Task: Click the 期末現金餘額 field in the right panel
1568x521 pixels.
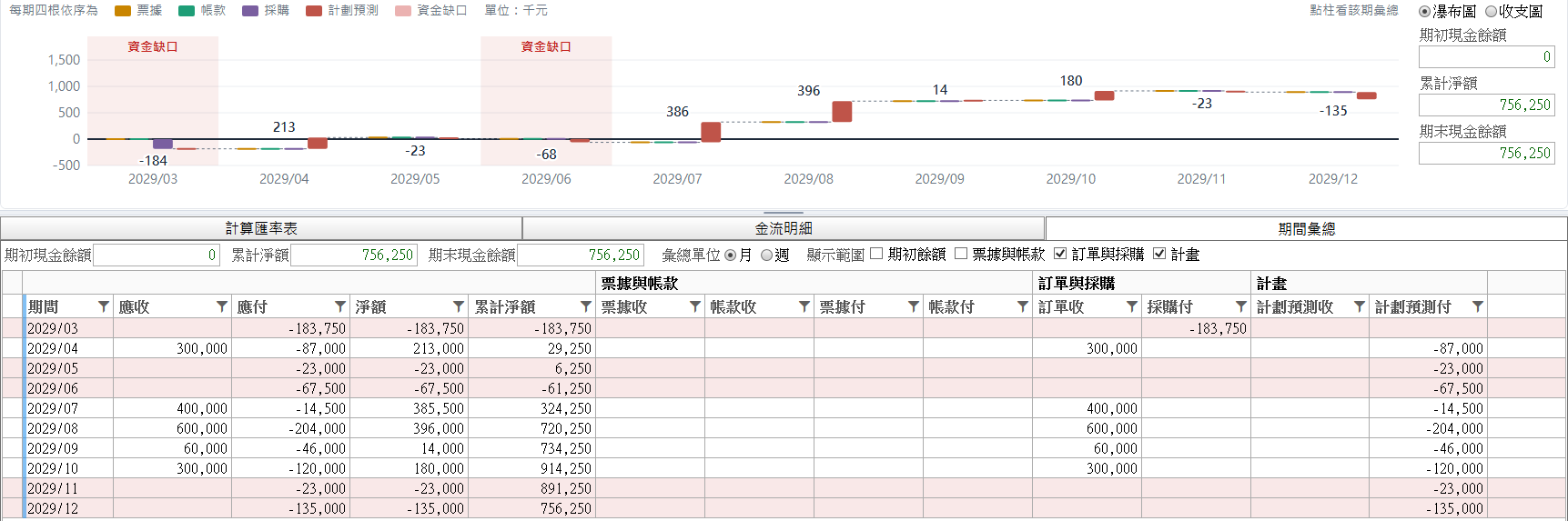Action: [1487, 153]
